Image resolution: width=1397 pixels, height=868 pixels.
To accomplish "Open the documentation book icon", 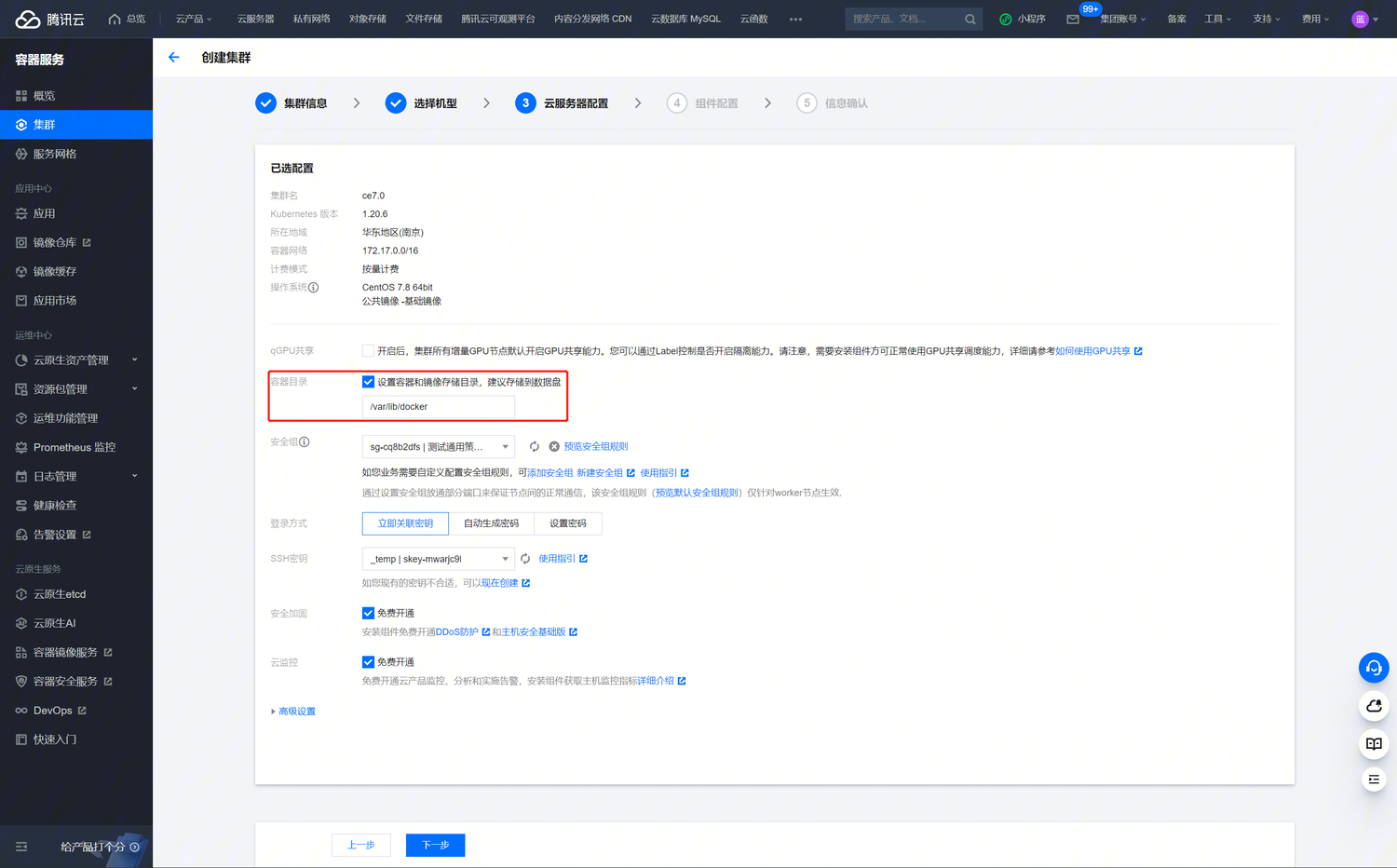I will tap(1373, 743).
